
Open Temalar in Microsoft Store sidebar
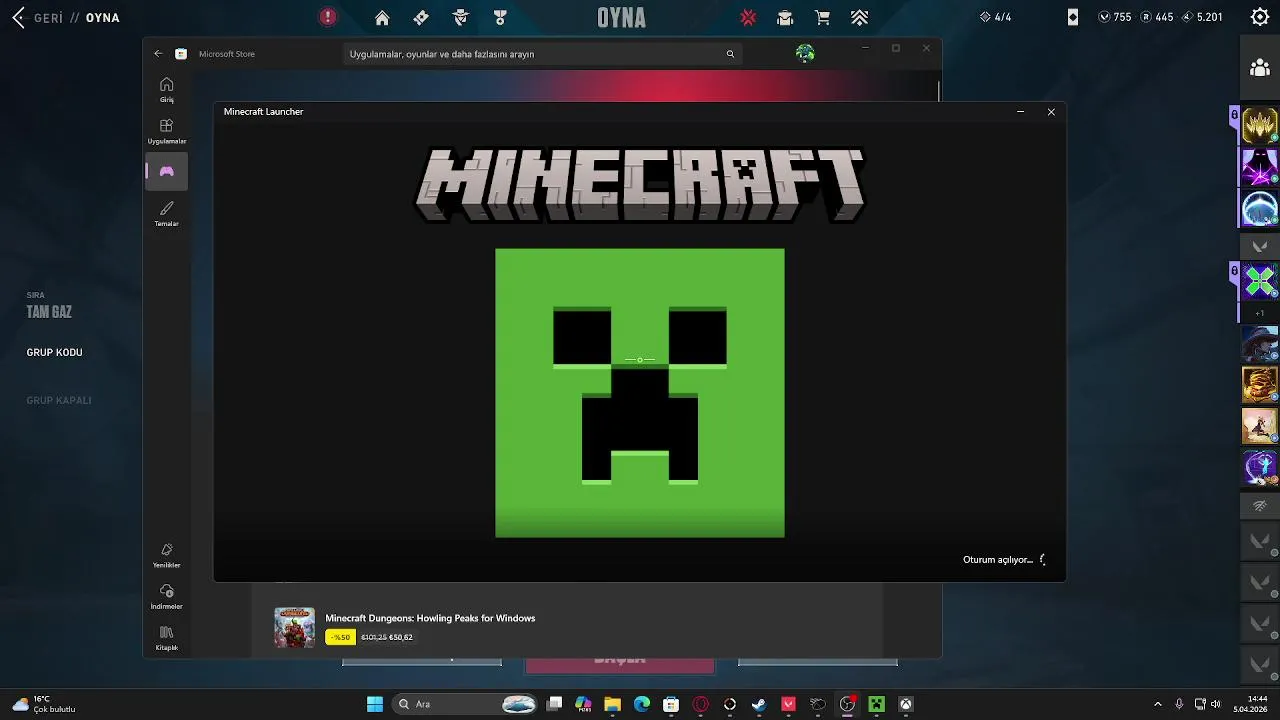167,213
